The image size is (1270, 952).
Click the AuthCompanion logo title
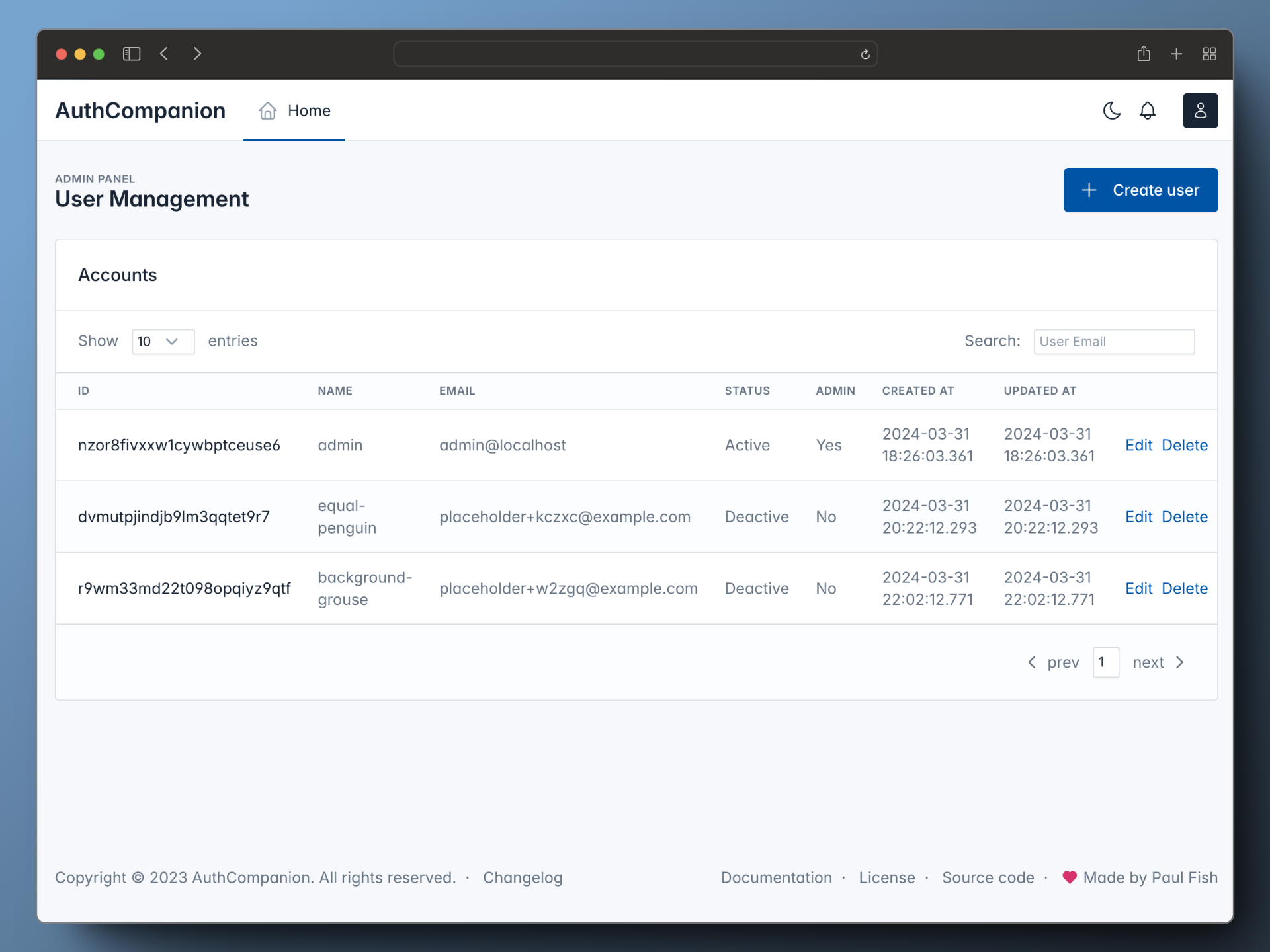coord(140,111)
